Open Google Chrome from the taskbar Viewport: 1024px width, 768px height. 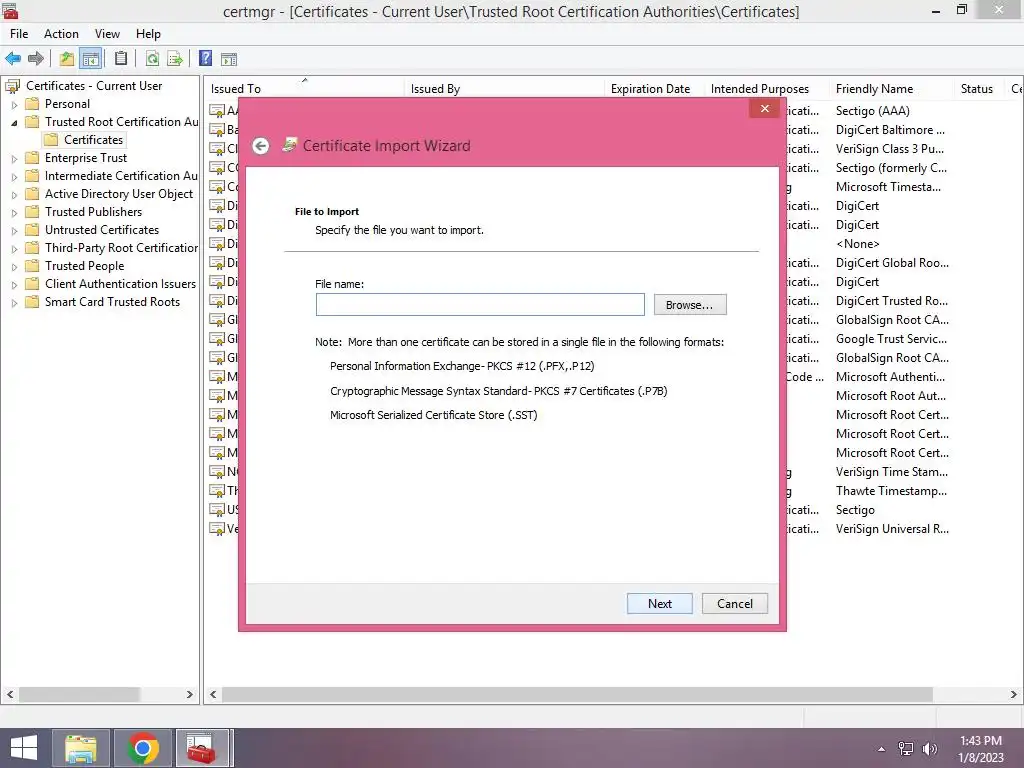143,748
